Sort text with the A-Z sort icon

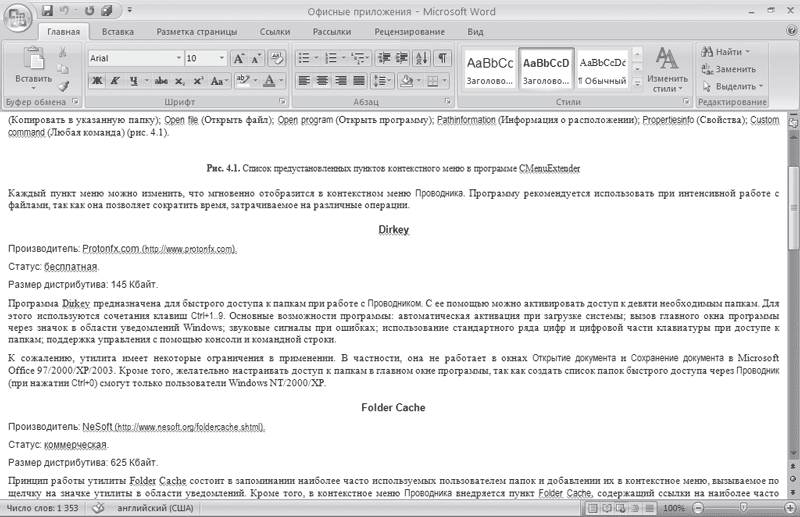(422, 58)
